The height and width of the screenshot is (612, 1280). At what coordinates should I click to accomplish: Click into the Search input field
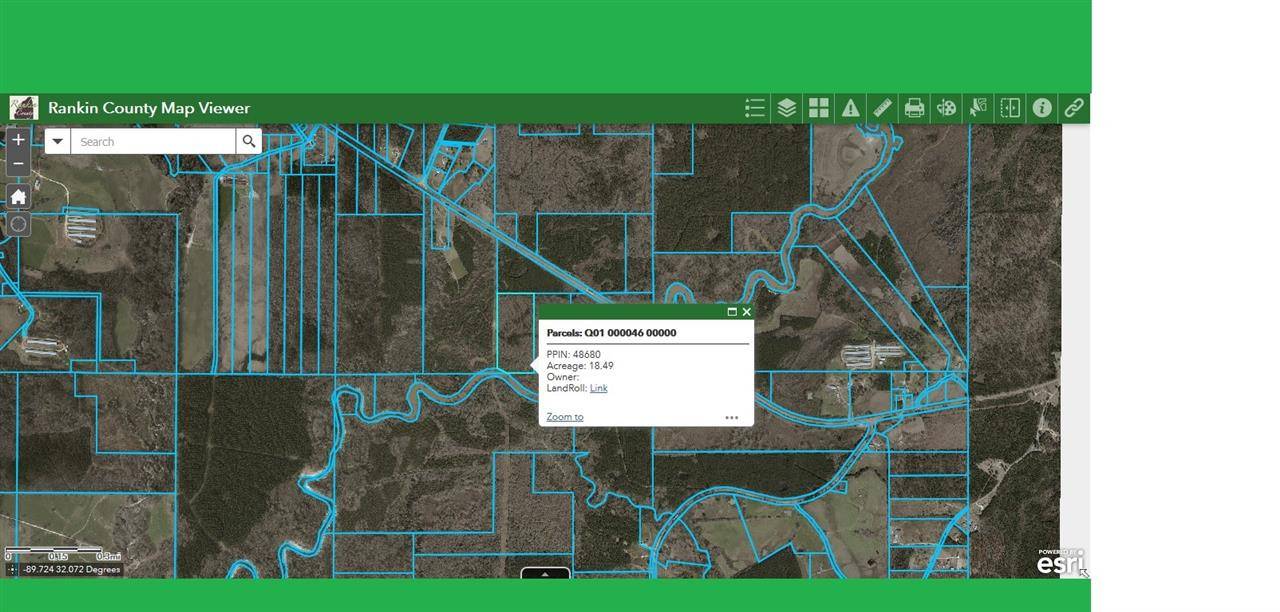(154, 141)
